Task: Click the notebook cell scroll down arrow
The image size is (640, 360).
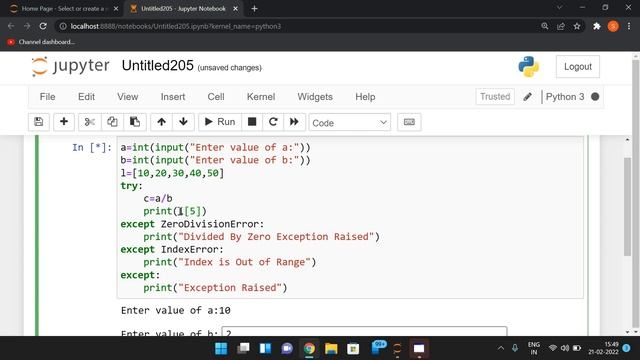Action: point(627,332)
